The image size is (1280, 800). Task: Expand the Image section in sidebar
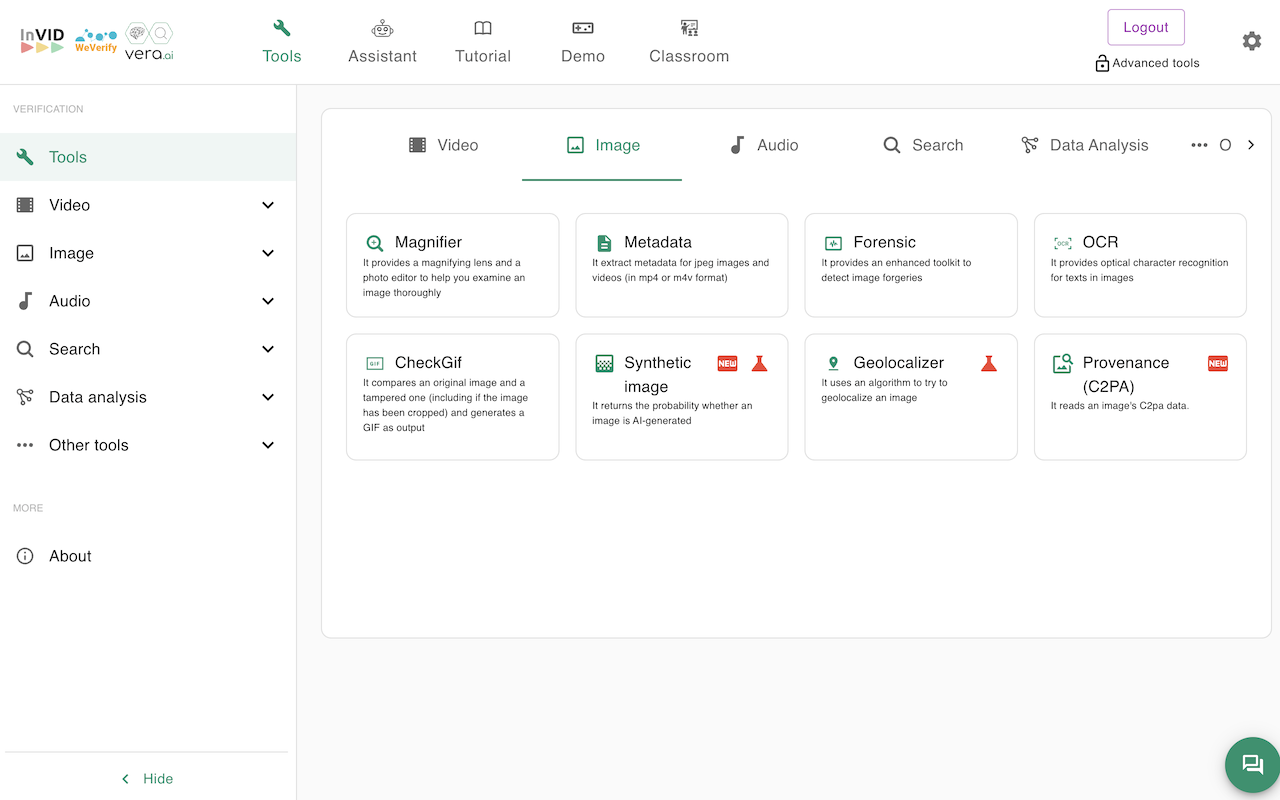(x=268, y=253)
